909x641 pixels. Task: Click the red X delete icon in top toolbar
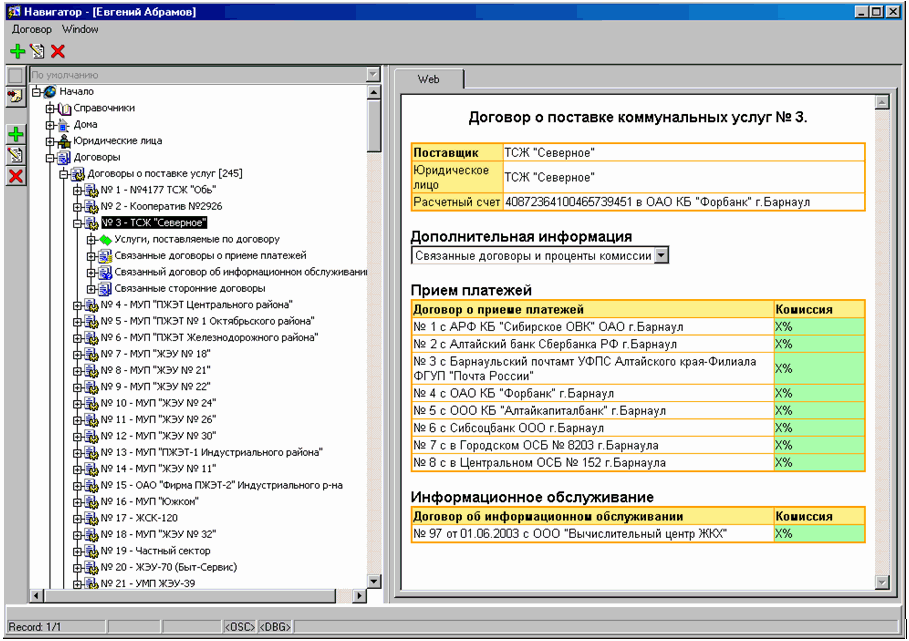point(57,50)
